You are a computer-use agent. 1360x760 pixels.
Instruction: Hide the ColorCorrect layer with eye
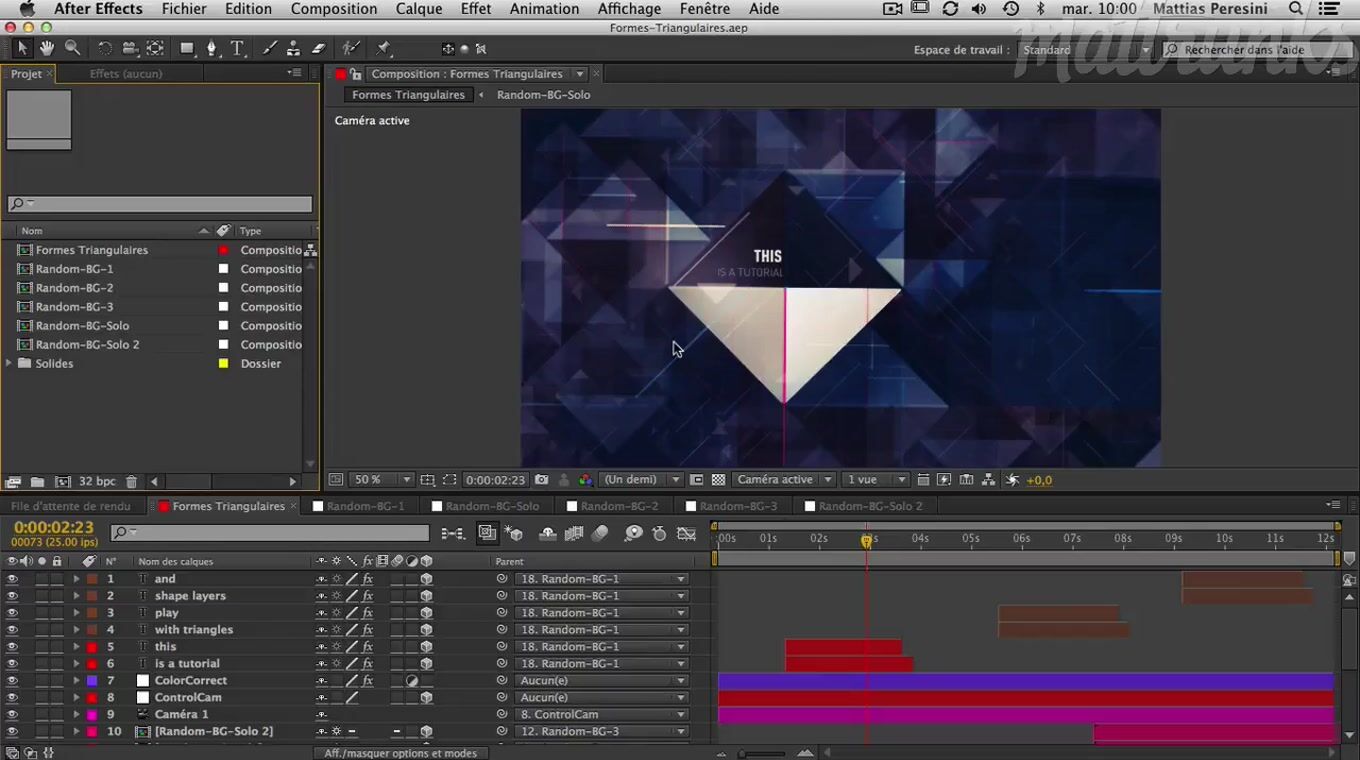tap(12, 681)
